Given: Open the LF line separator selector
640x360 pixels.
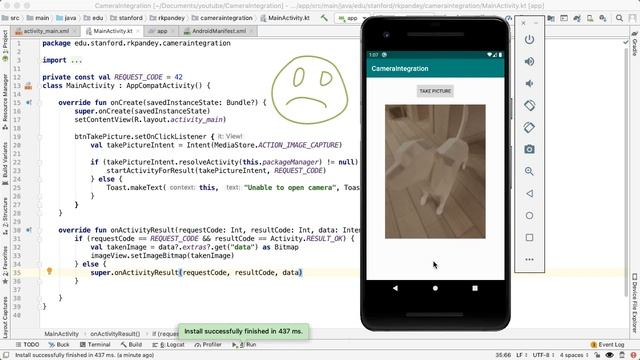Looking at the screenshot, I should (x=521, y=355).
